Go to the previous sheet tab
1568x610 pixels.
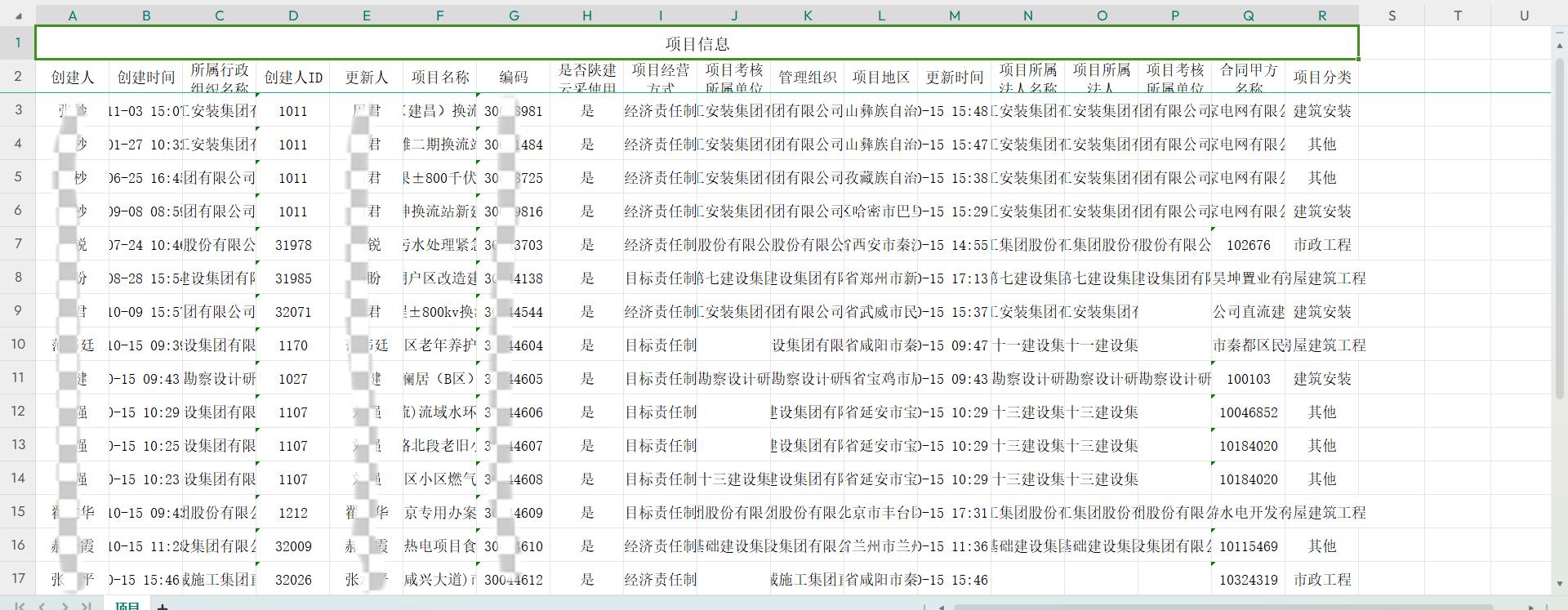coord(42,605)
